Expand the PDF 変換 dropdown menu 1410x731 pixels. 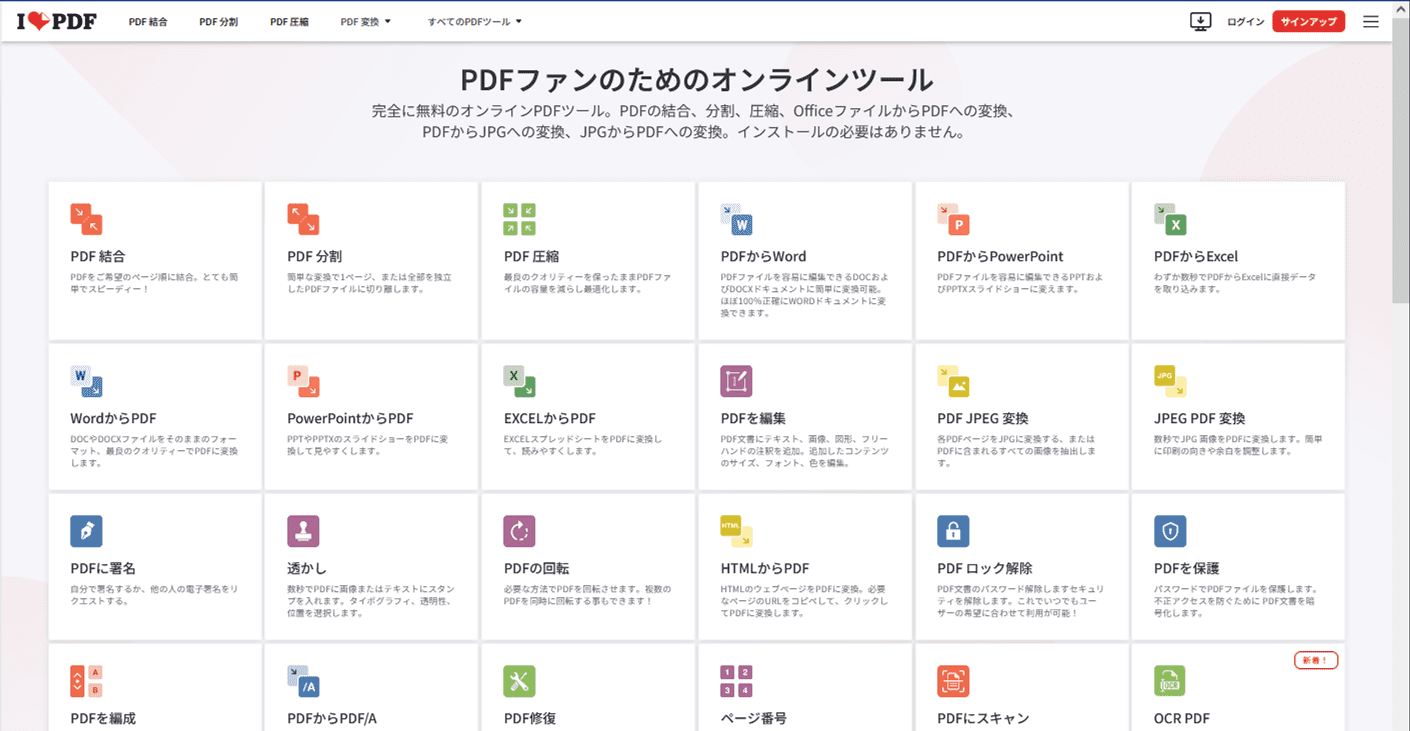[365, 22]
